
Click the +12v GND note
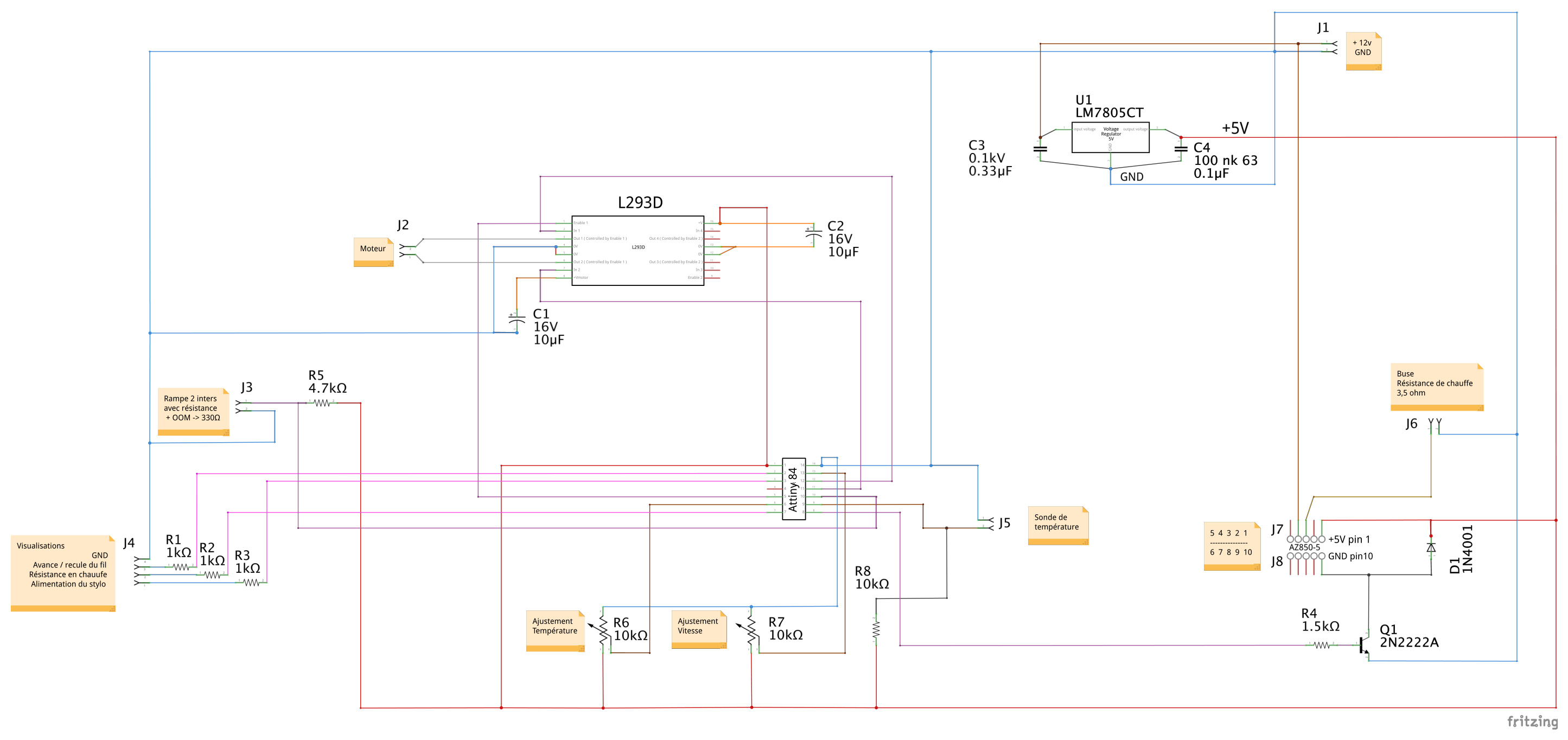[1363, 51]
